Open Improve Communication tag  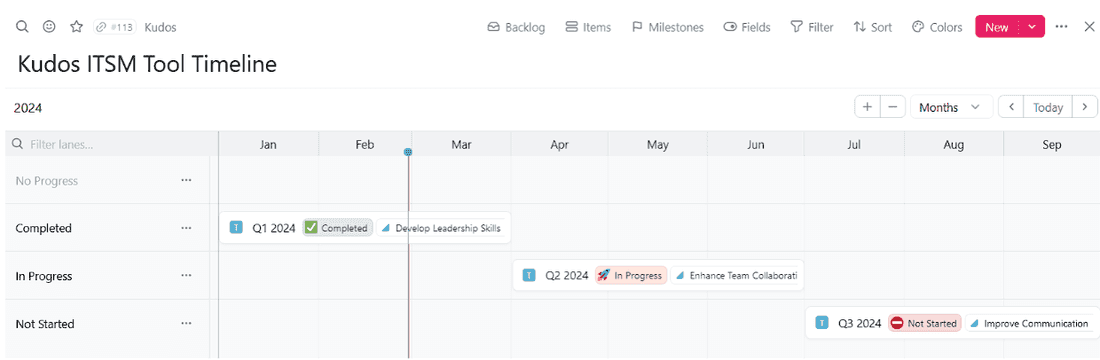(1030, 323)
